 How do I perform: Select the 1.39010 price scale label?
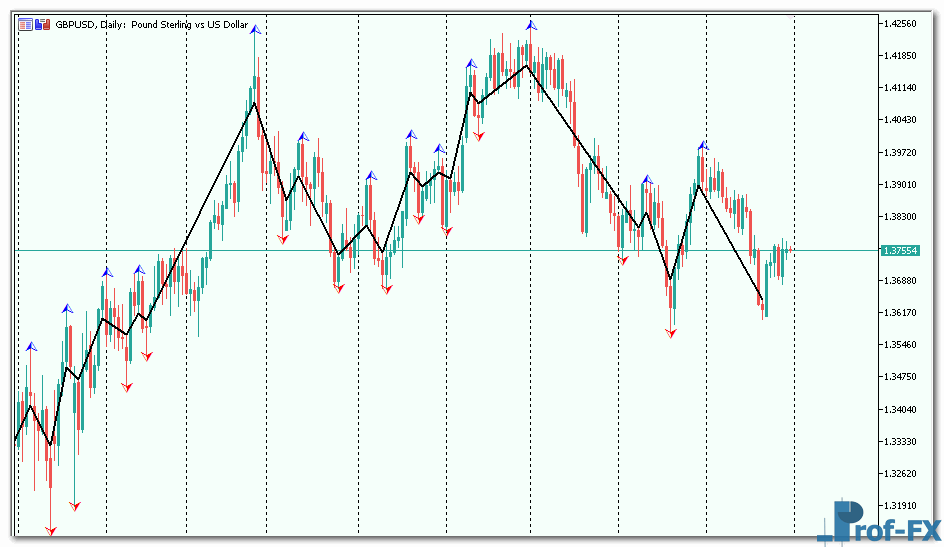point(901,184)
